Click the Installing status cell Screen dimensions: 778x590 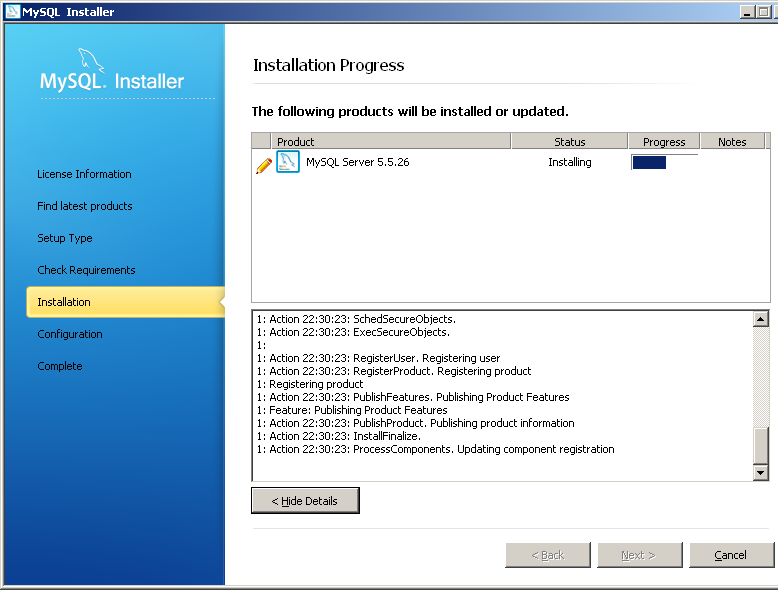(570, 162)
